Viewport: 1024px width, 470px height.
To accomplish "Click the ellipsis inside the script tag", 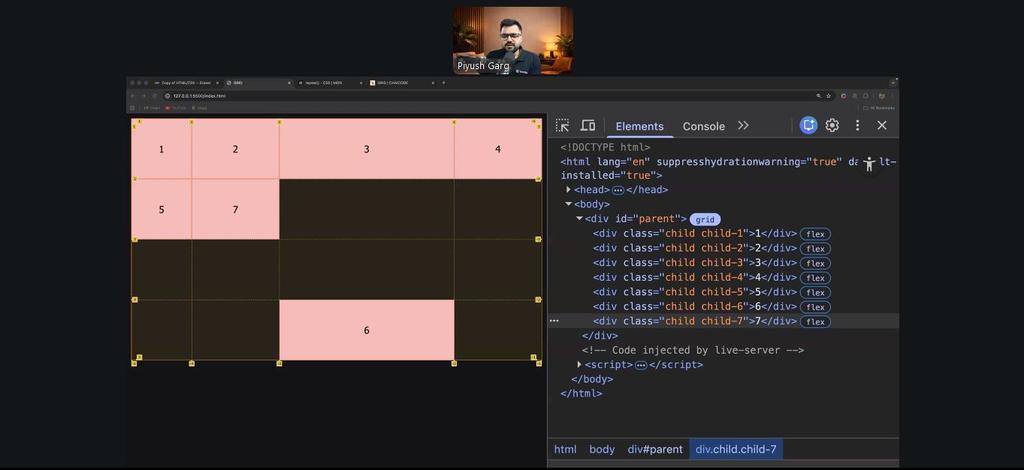I will click(x=641, y=365).
